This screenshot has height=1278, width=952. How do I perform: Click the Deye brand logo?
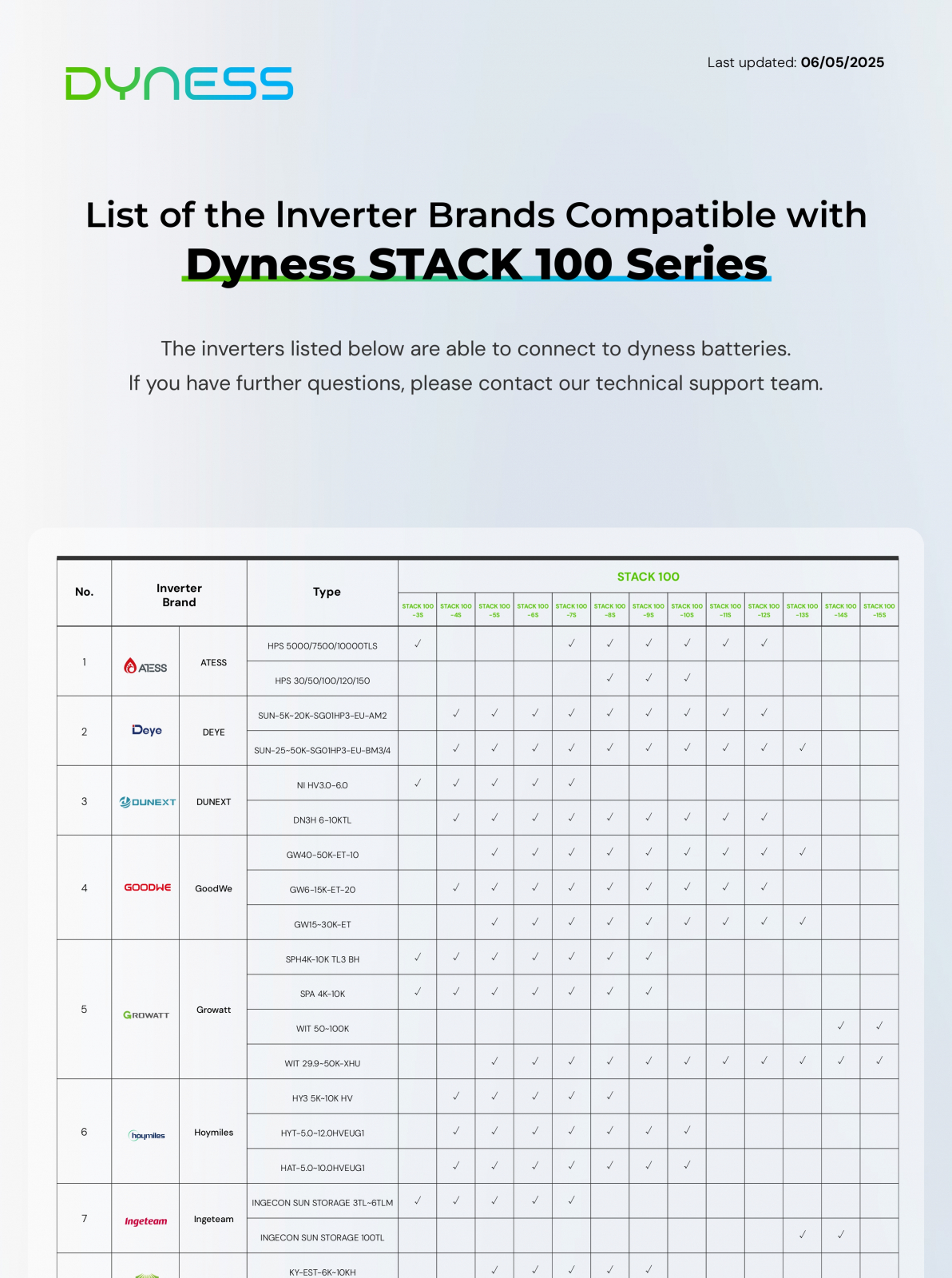coord(146,730)
